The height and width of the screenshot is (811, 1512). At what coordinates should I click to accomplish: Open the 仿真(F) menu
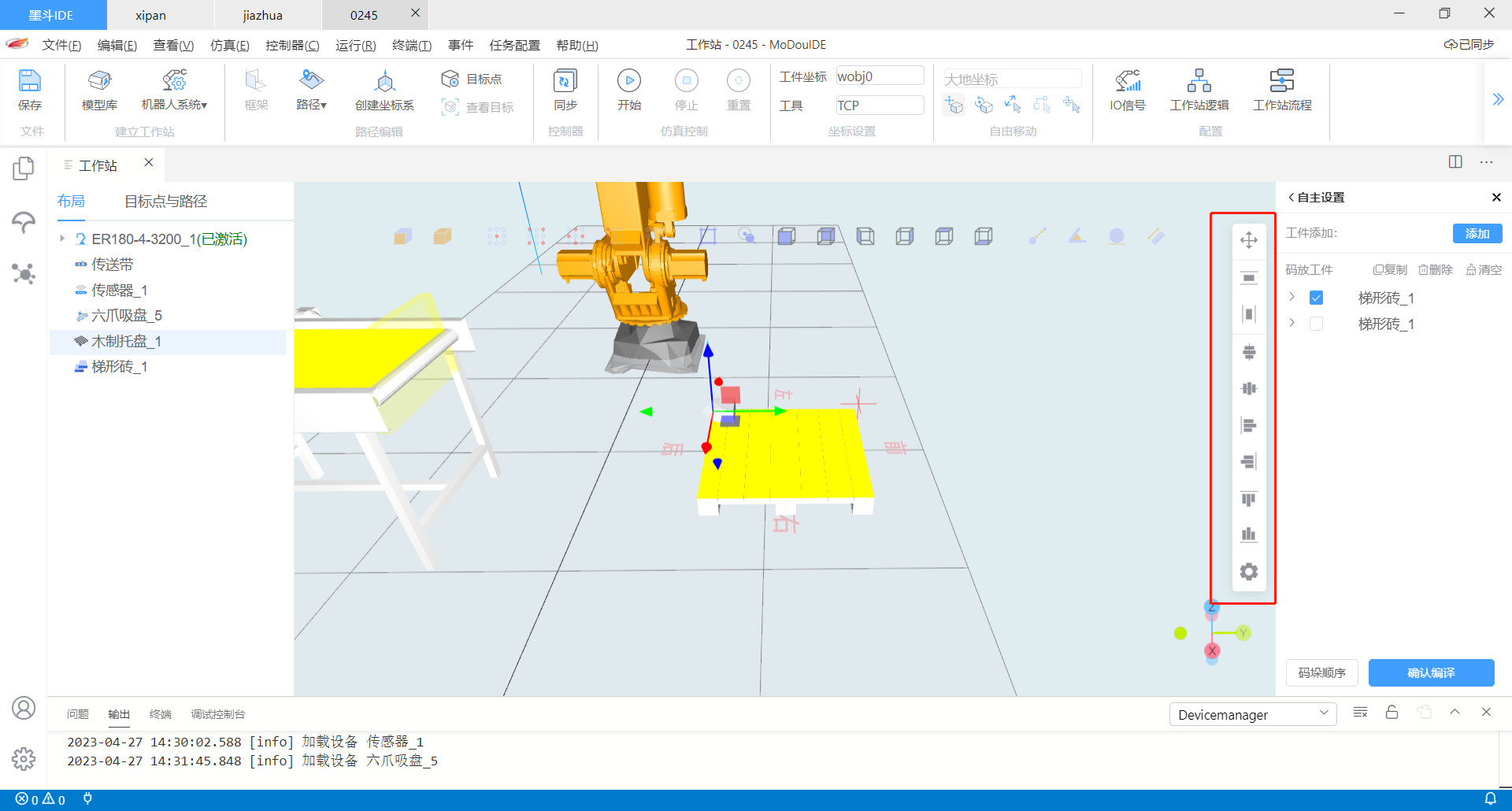(x=229, y=45)
